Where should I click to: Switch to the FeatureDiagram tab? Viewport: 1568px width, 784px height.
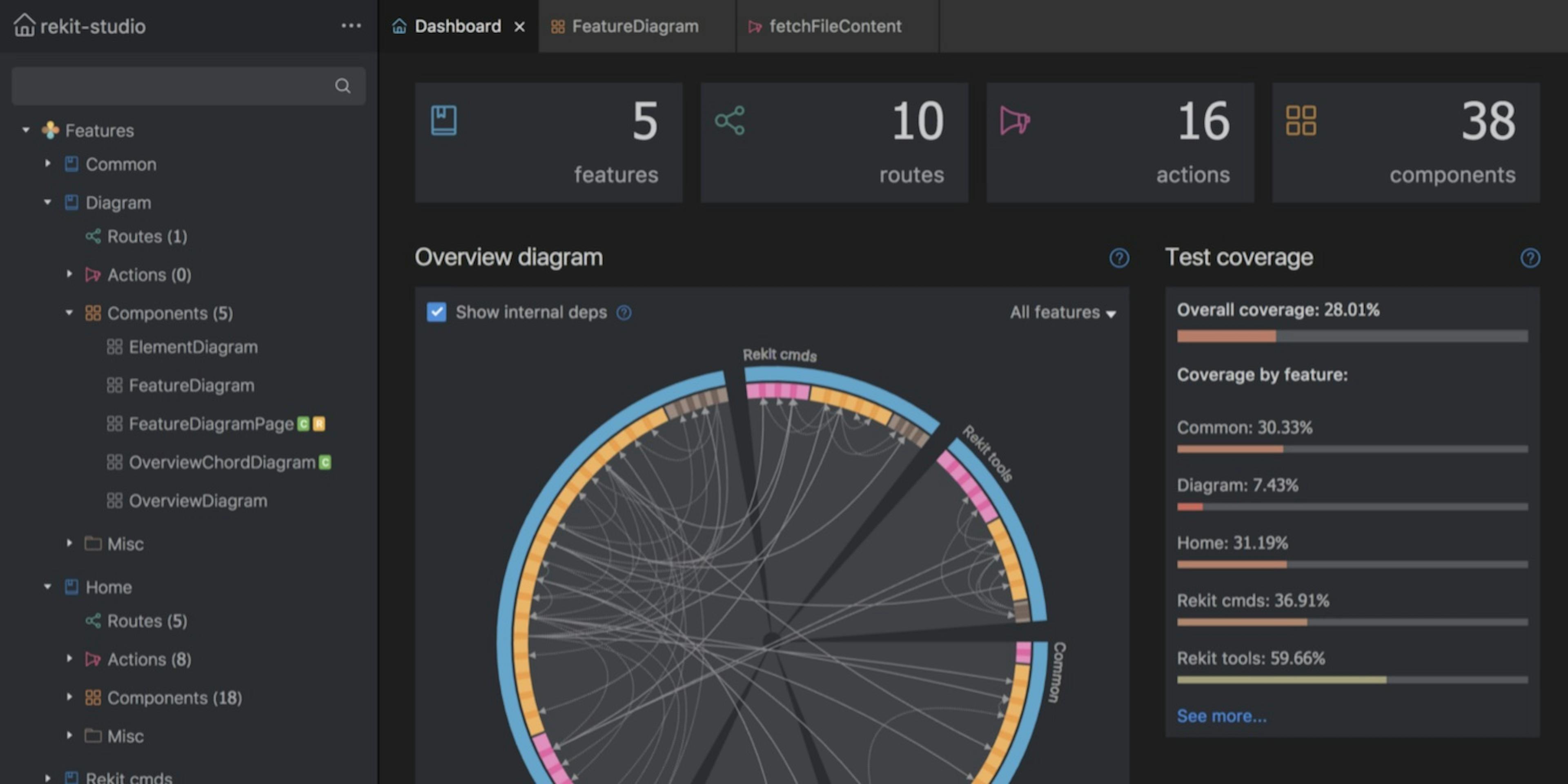634,26
